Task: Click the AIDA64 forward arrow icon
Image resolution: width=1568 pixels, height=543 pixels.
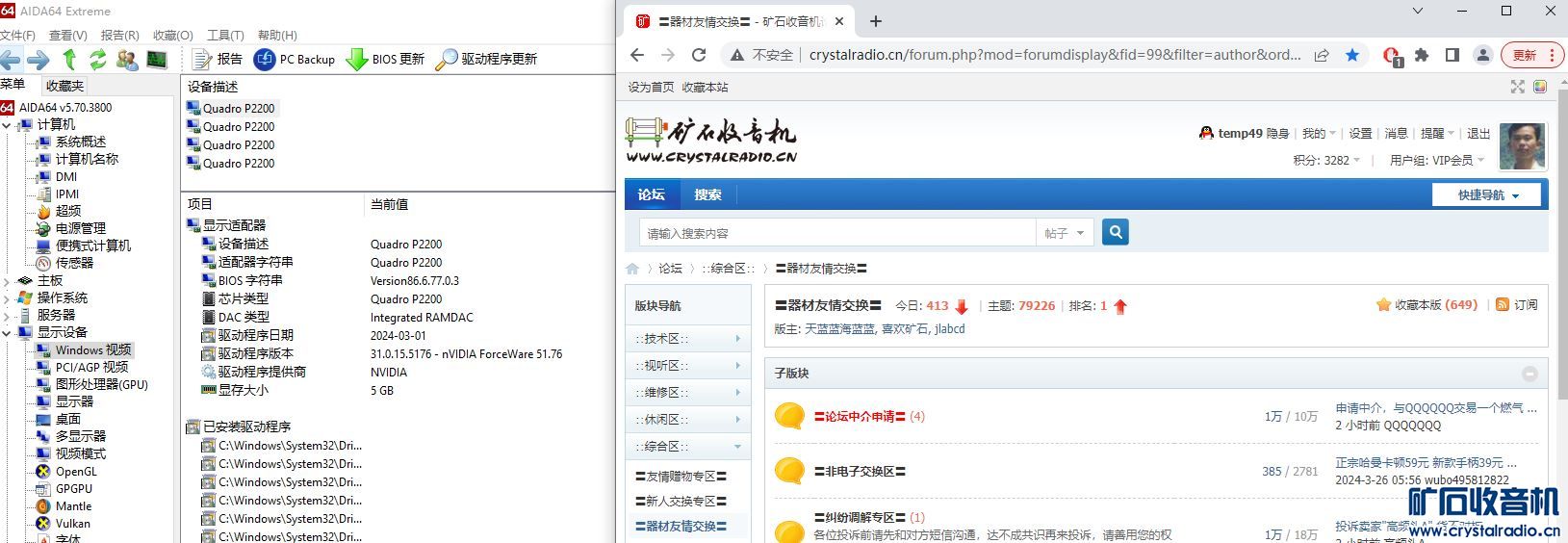Action: click(x=39, y=60)
